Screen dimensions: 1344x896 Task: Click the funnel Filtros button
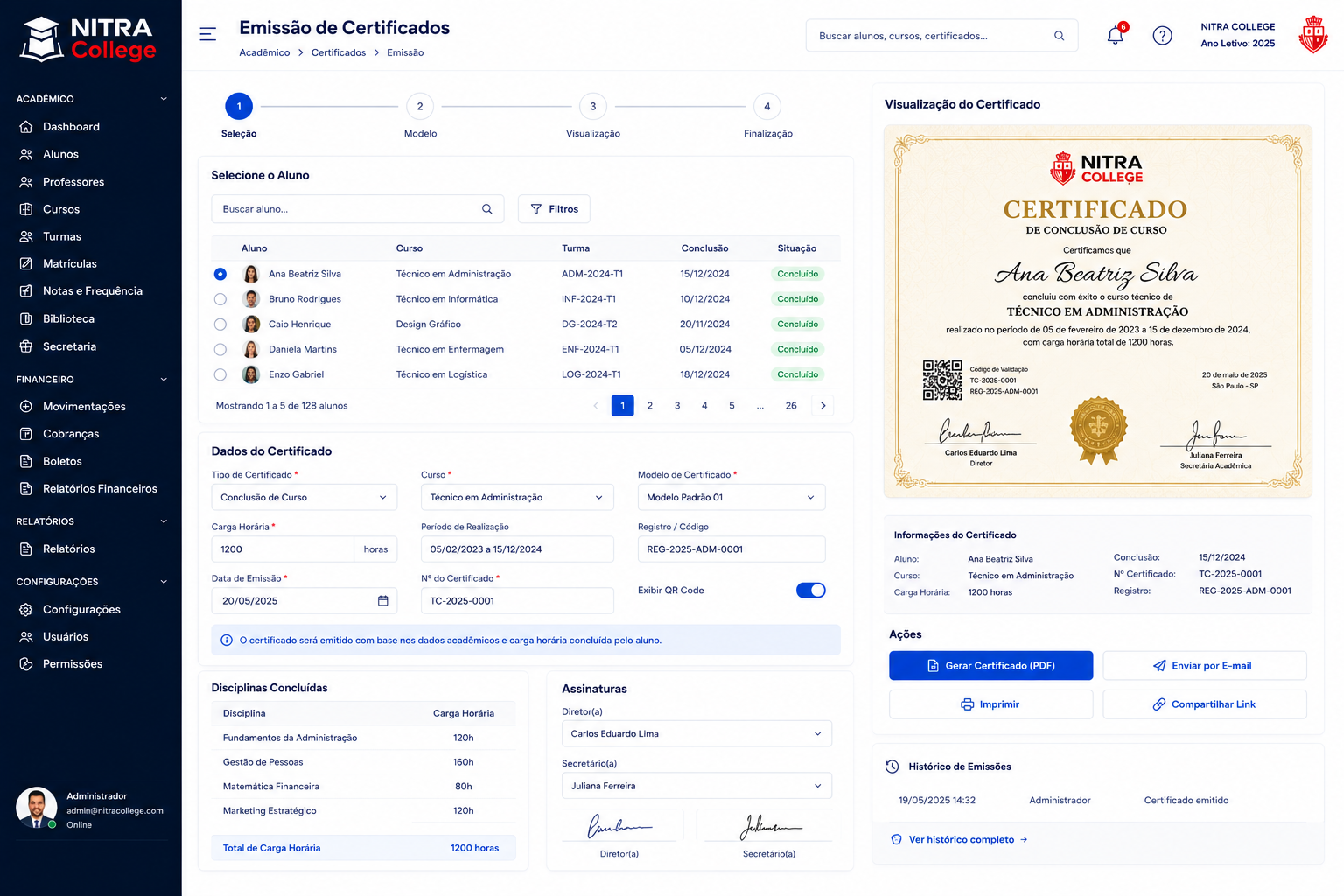coord(554,209)
